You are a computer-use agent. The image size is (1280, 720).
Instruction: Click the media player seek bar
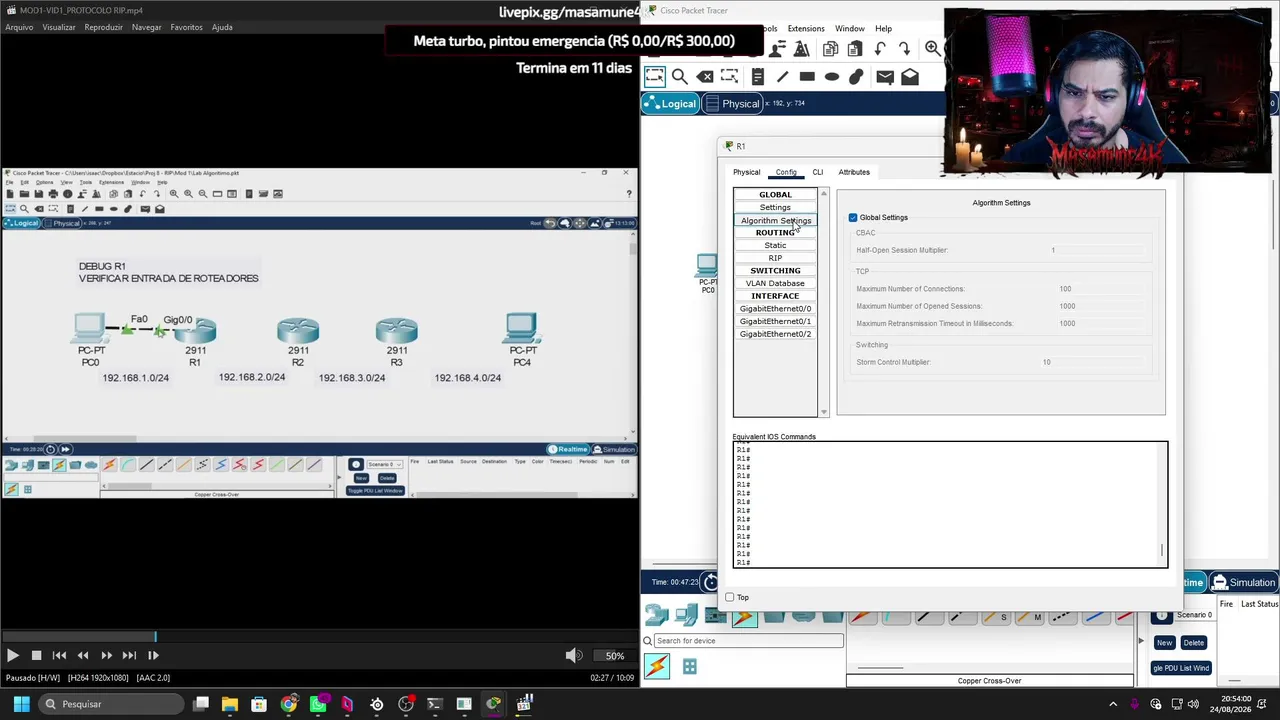319,636
